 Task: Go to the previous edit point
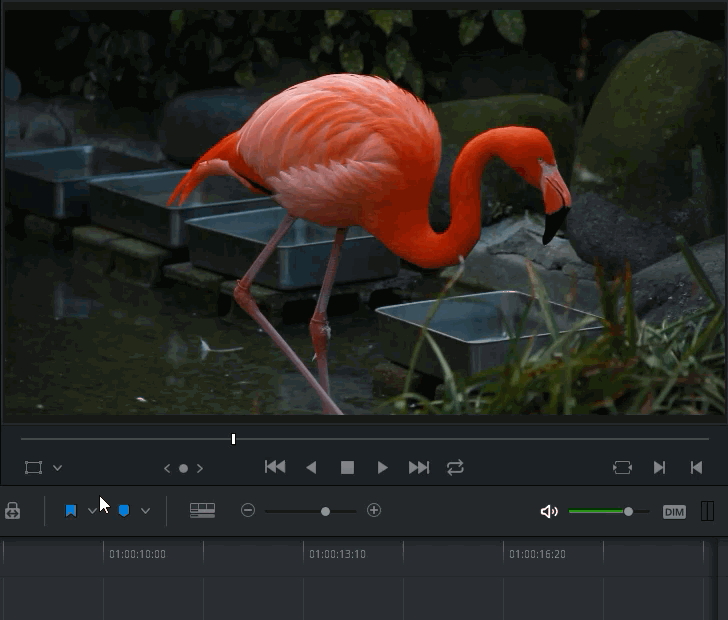click(x=696, y=467)
